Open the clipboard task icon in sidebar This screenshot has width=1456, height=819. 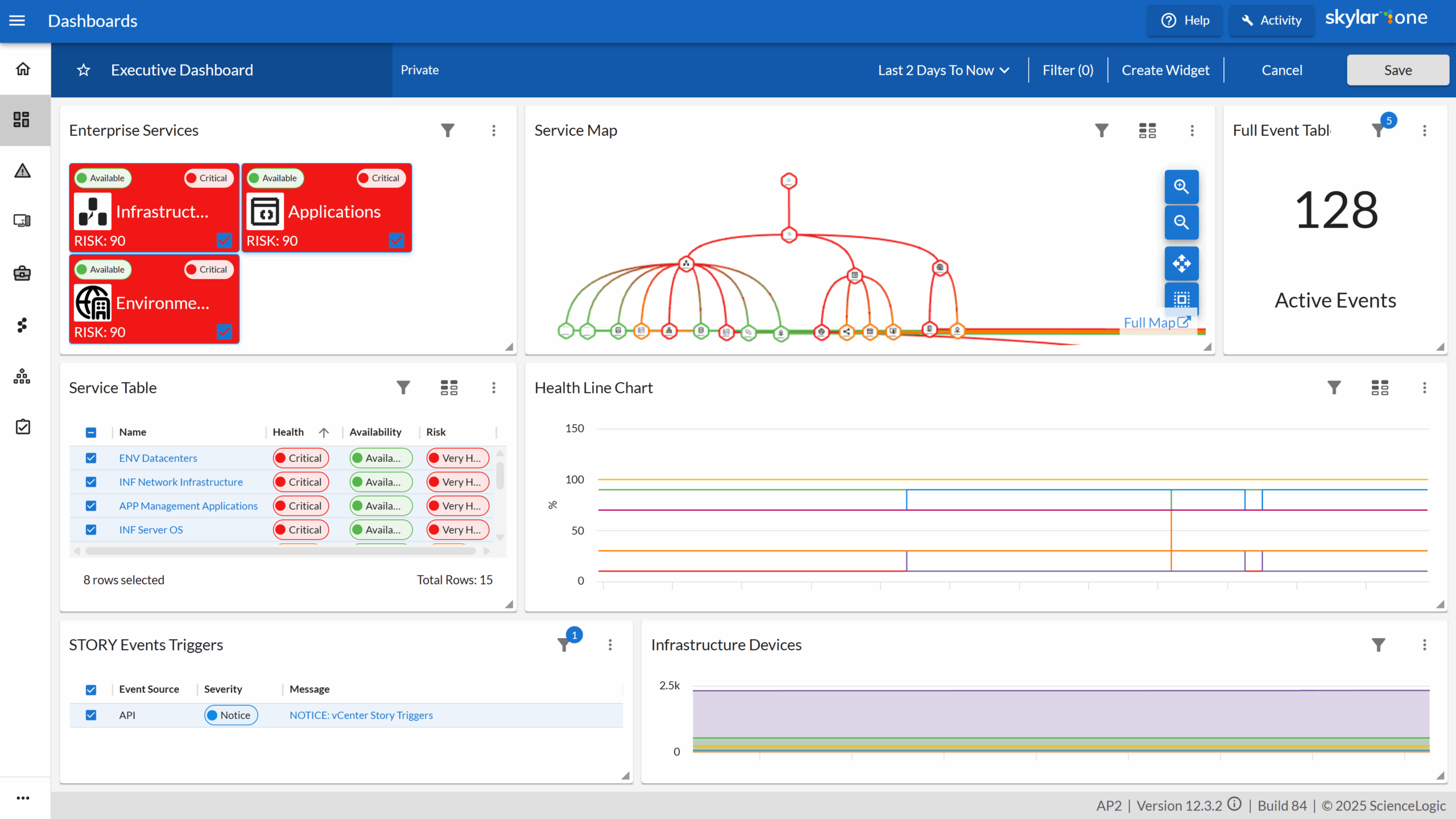[23, 427]
